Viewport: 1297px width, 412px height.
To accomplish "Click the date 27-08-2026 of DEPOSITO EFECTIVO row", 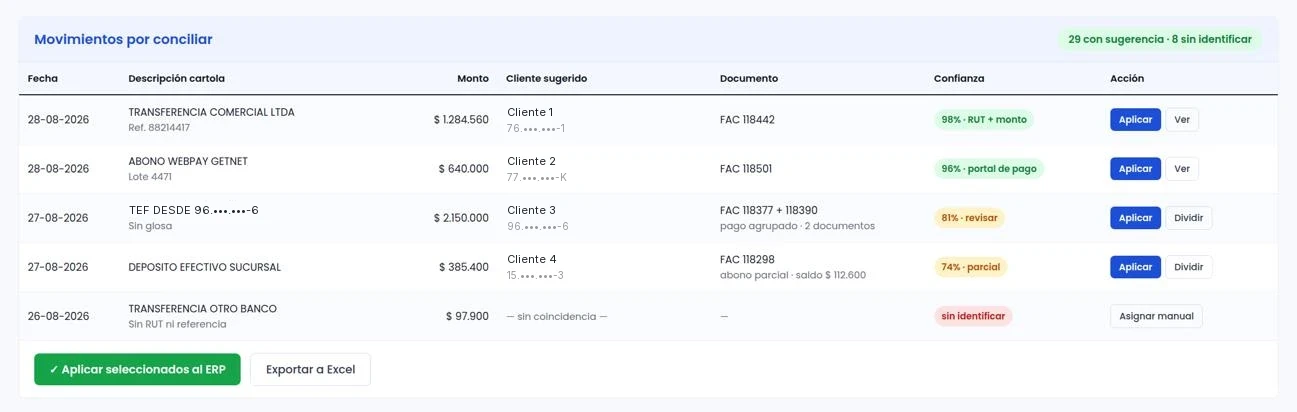I will pyautogui.click(x=59, y=267).
